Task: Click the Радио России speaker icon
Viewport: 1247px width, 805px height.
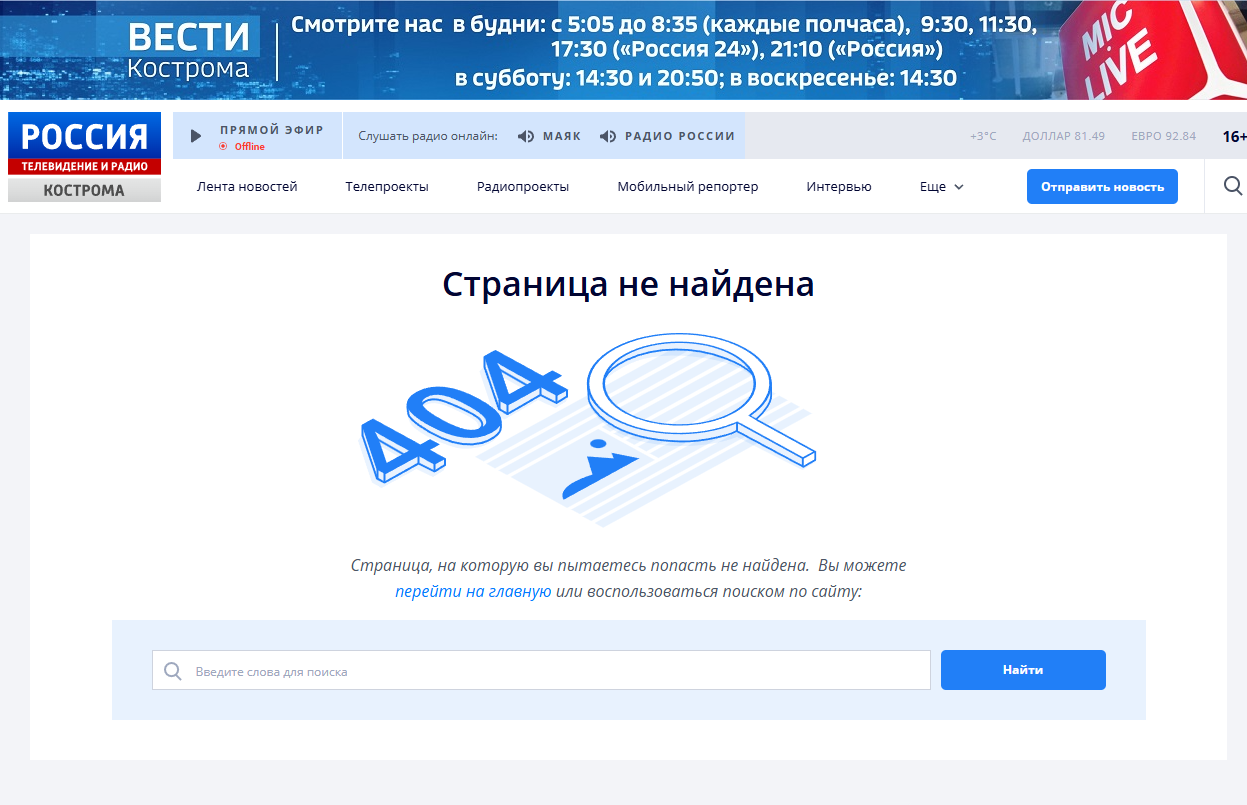Action: pyautogui.click(x=607, y=136)
